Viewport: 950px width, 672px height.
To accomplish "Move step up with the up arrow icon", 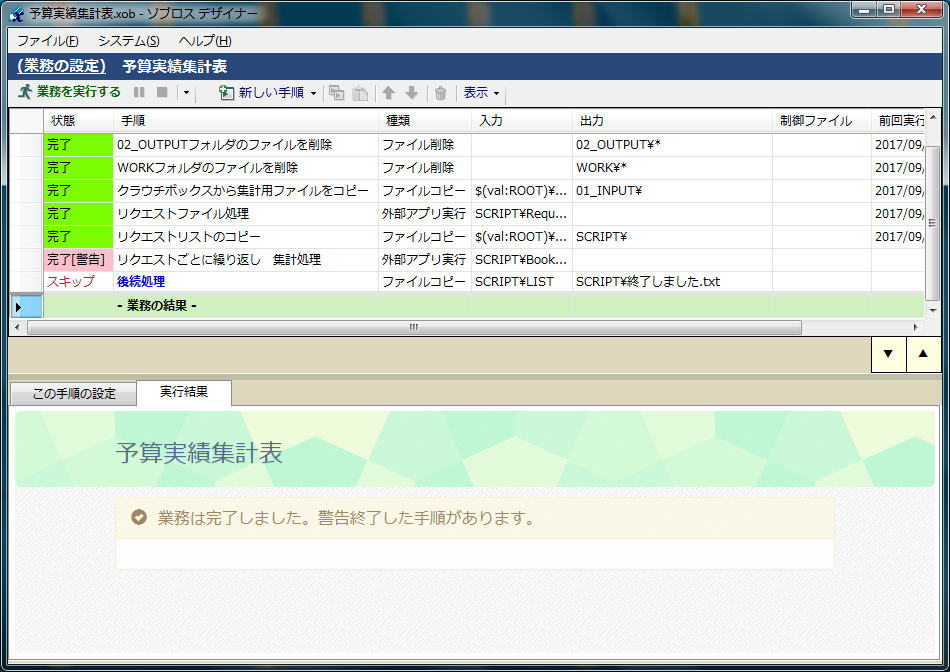I will (388, 93).
